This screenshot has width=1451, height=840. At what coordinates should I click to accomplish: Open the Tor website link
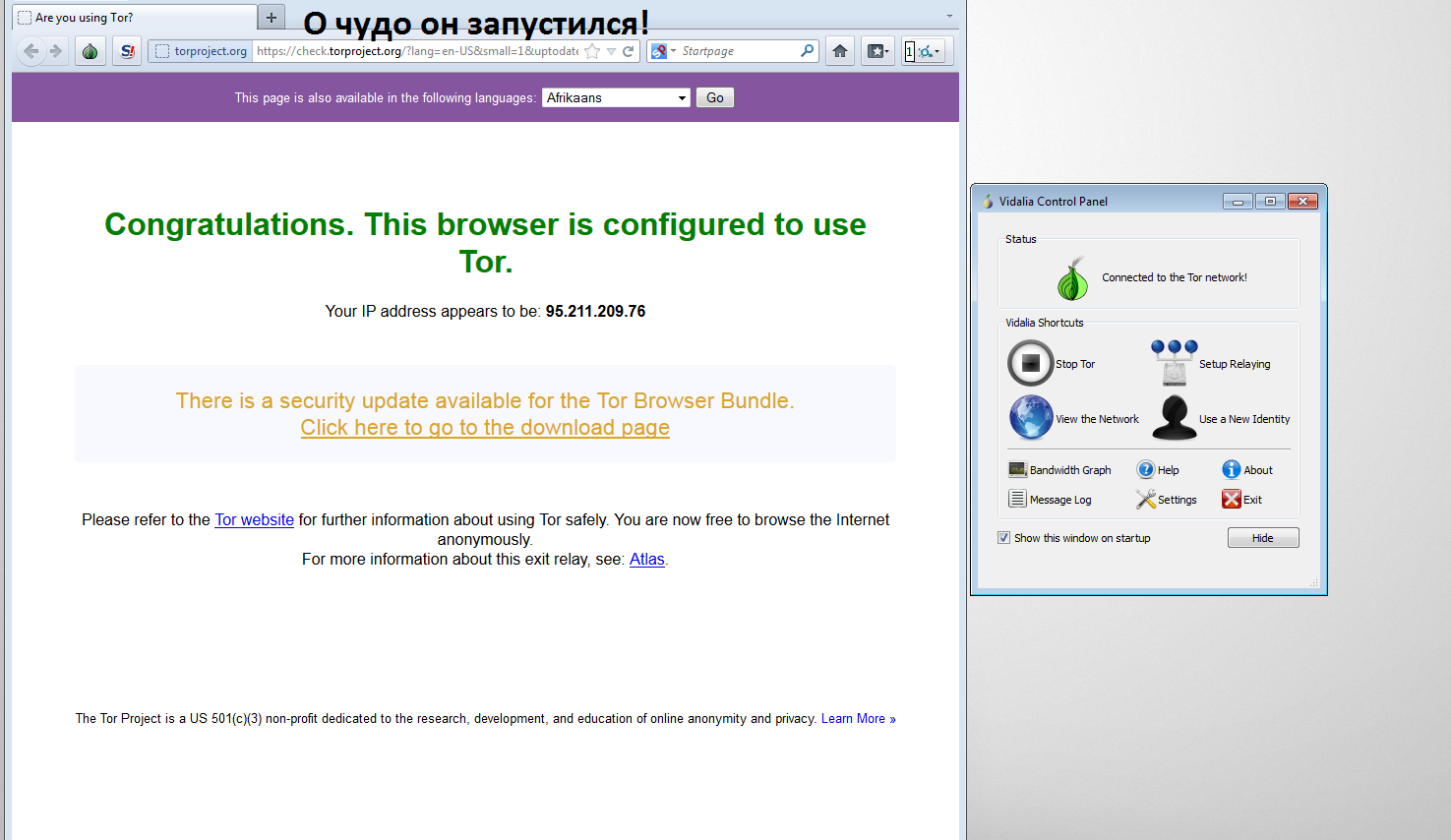[x=254, y=519]
